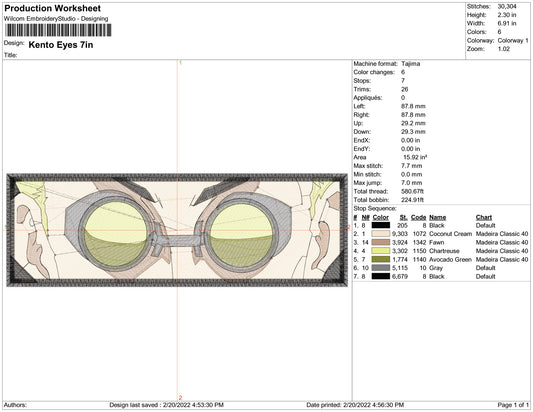Click the Production Worksheet heading

(53, 8)
